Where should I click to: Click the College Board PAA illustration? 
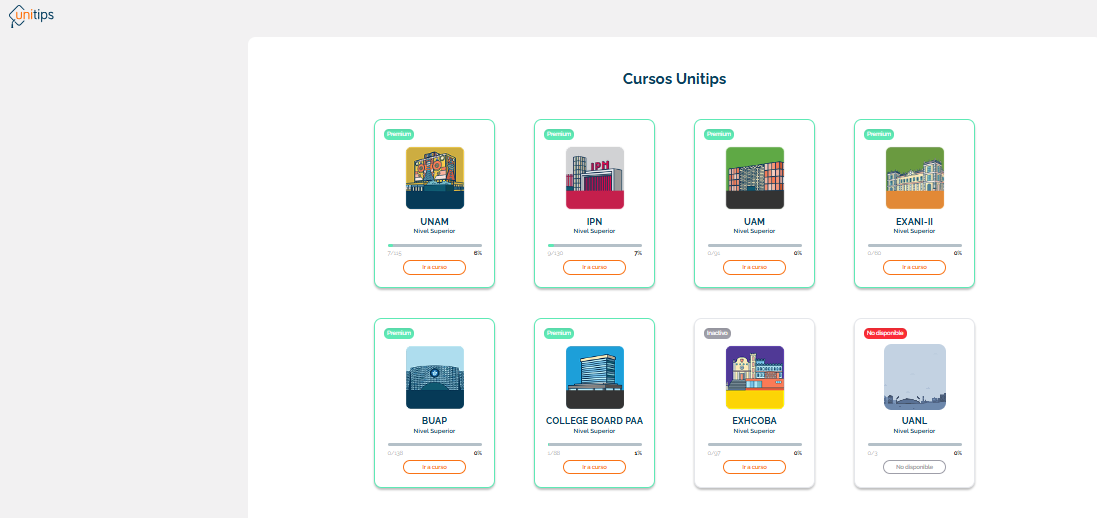594,377
